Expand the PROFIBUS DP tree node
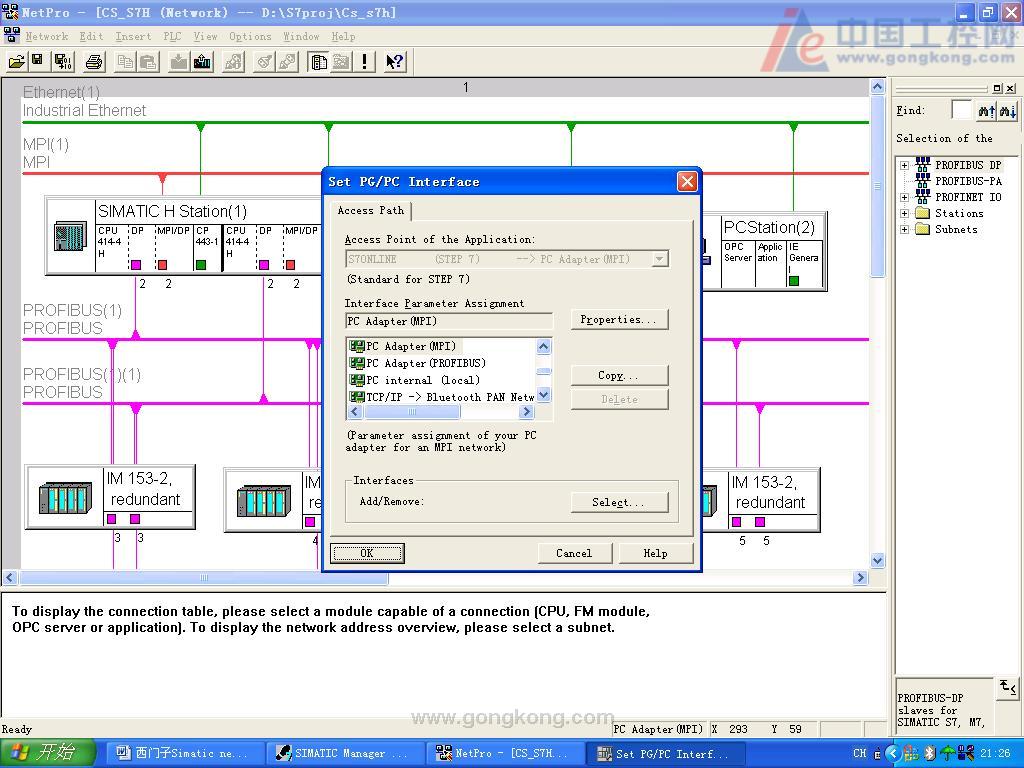 904,165
